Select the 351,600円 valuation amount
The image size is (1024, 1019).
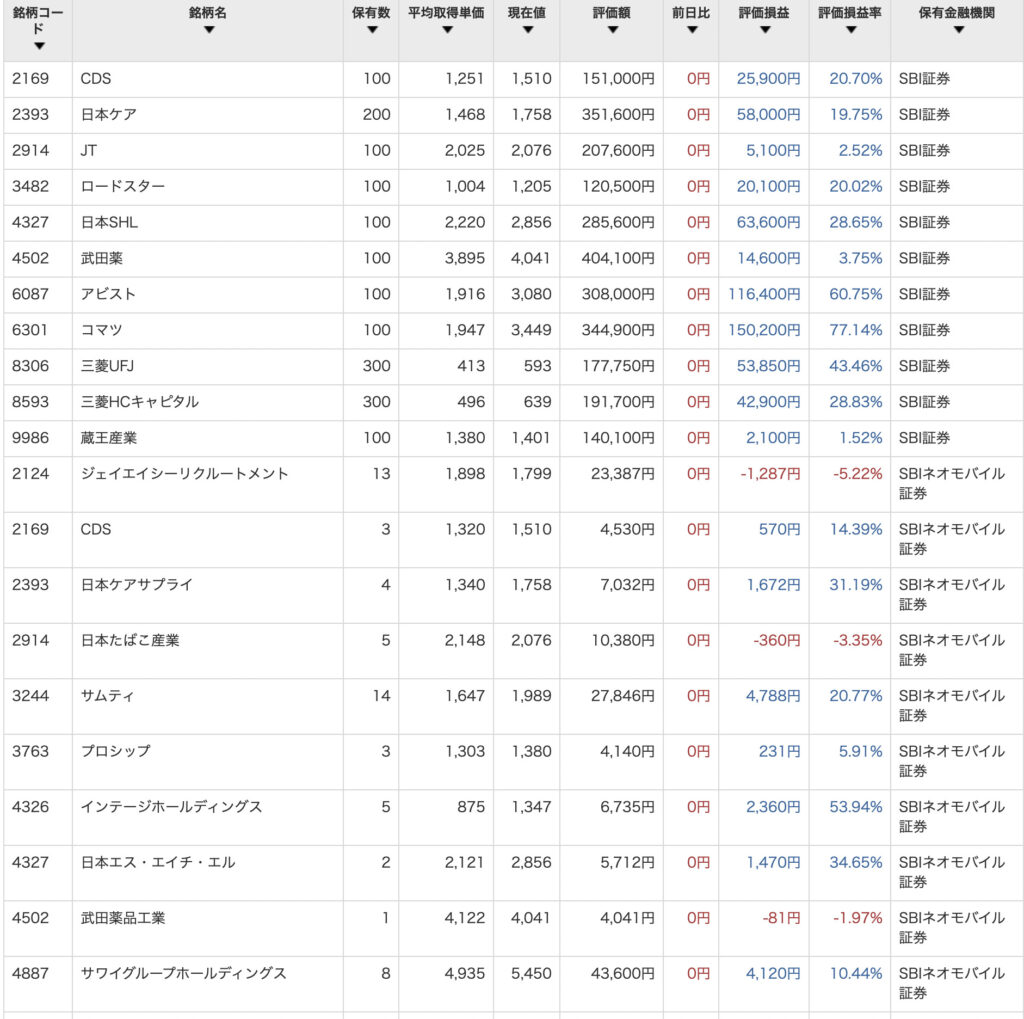[x=618, y=114]
